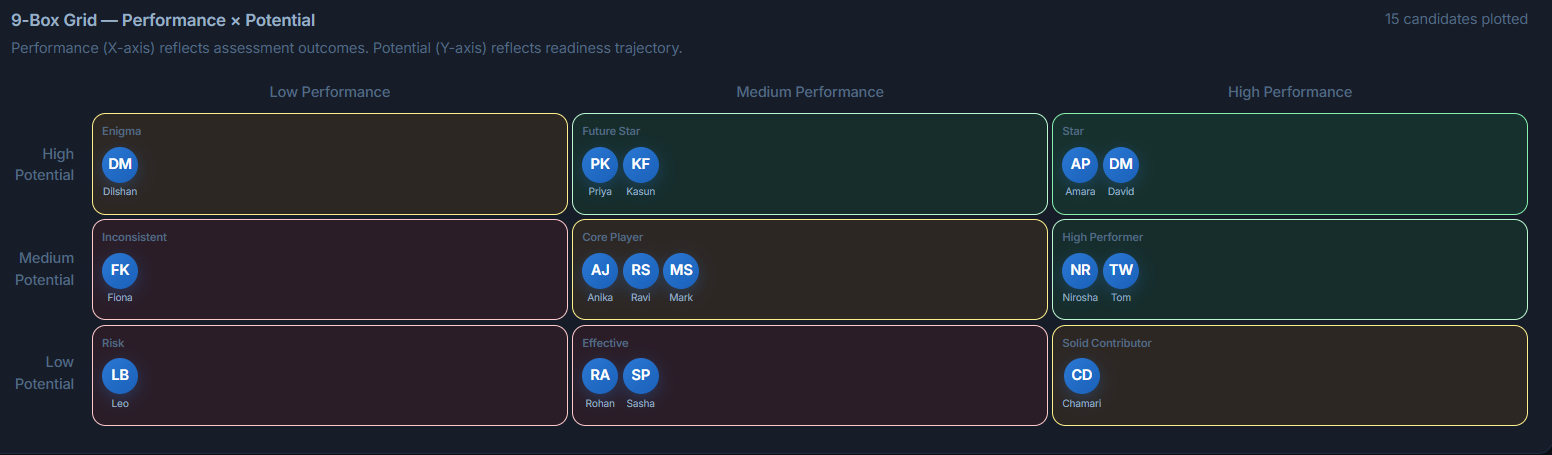
Task: Click Nirosha's NR avatar
Action: point(1080,271)
